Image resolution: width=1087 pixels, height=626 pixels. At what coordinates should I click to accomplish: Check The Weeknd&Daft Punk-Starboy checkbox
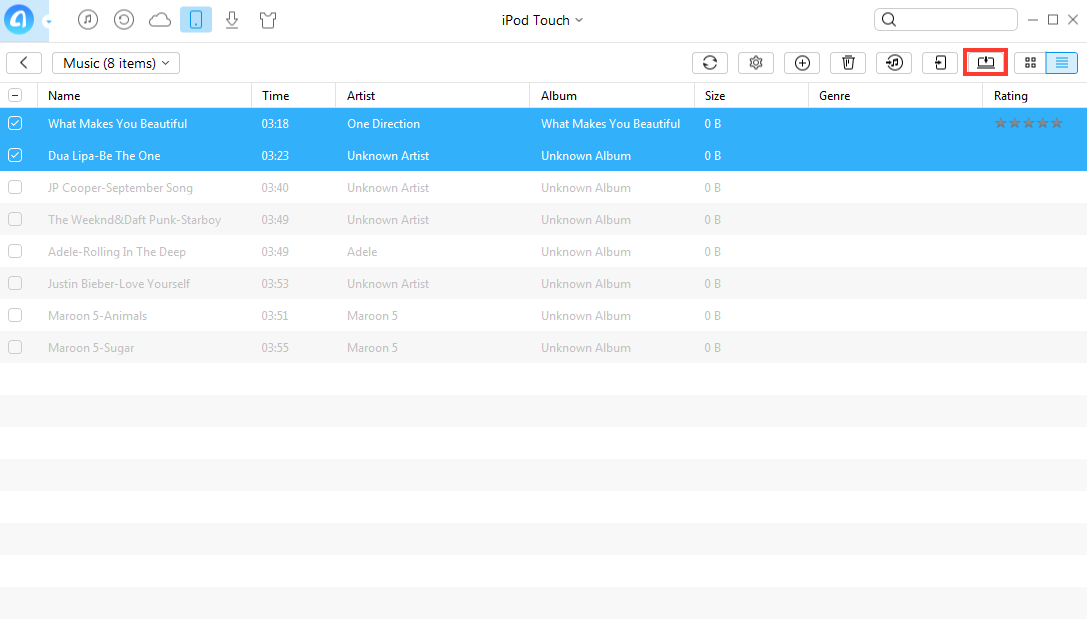(x=15, y=219)
